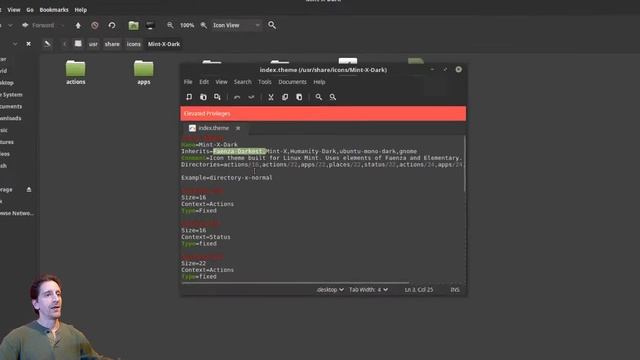Image resolution: width=640 pixels, height=360 pixels.
Task: Open the file manager's View menu
Action: click(13, 10)
